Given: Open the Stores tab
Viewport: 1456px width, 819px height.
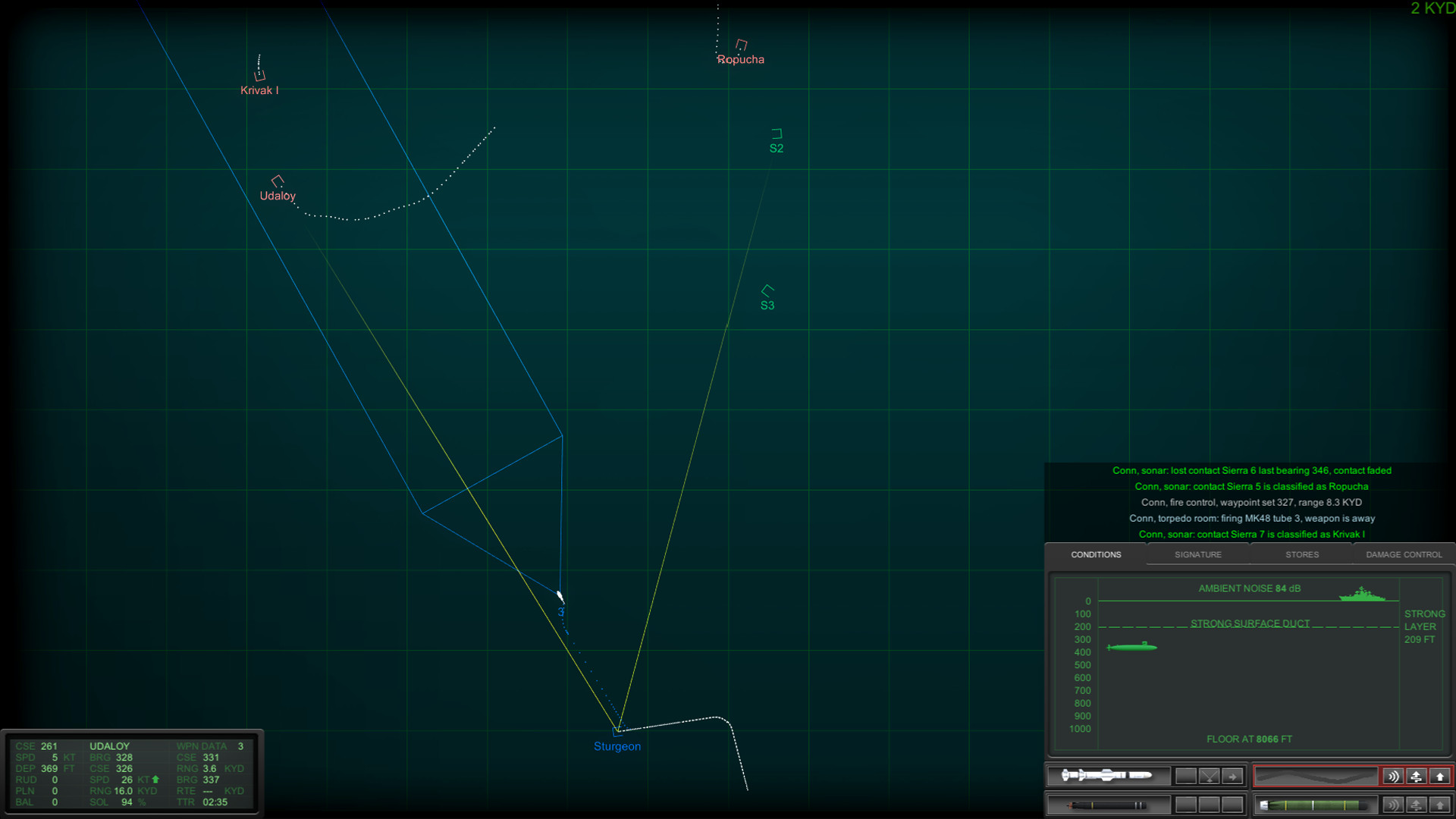Looking at the screenshot, I should [1301, 554].
